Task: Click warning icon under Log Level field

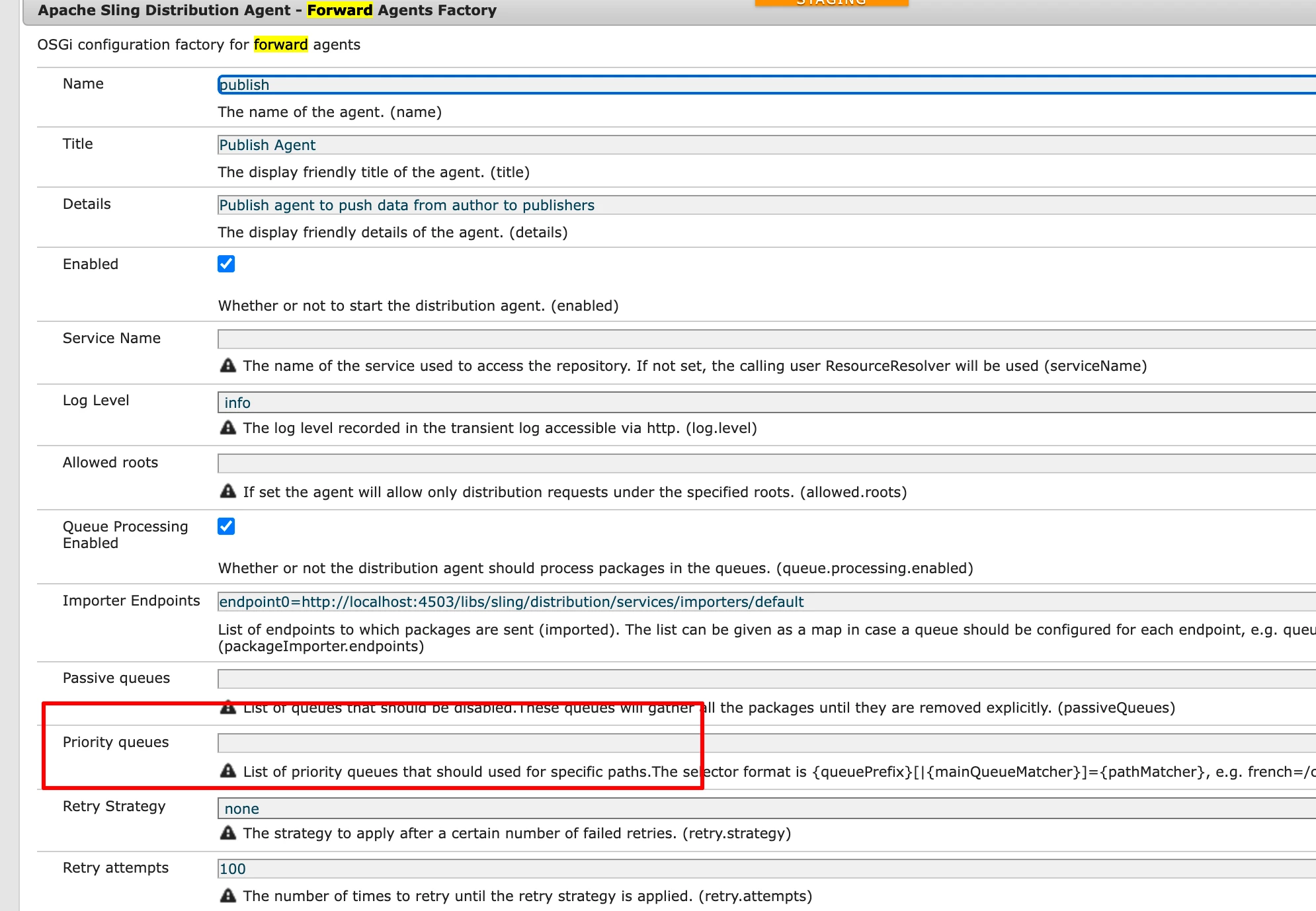Action: (227, 428)
